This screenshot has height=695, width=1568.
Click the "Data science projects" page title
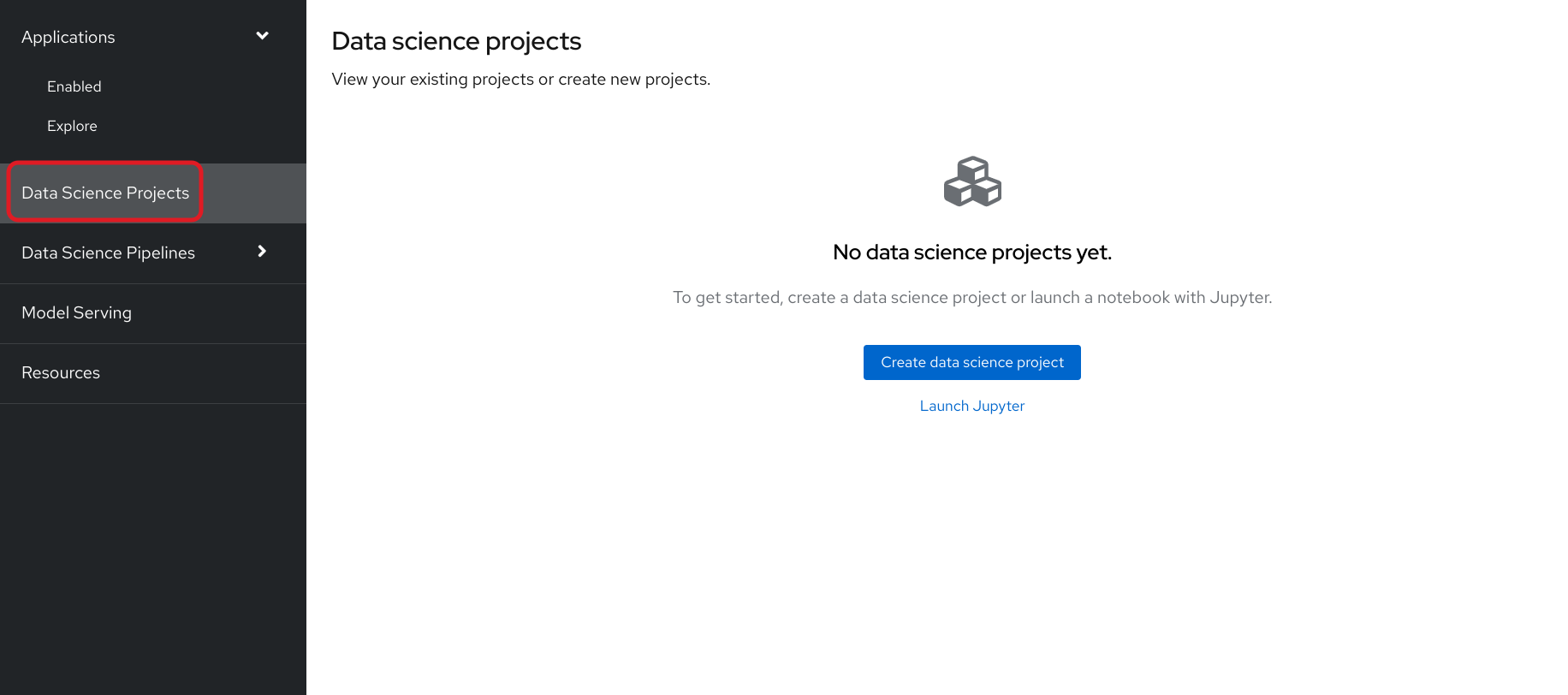(456, 41)
